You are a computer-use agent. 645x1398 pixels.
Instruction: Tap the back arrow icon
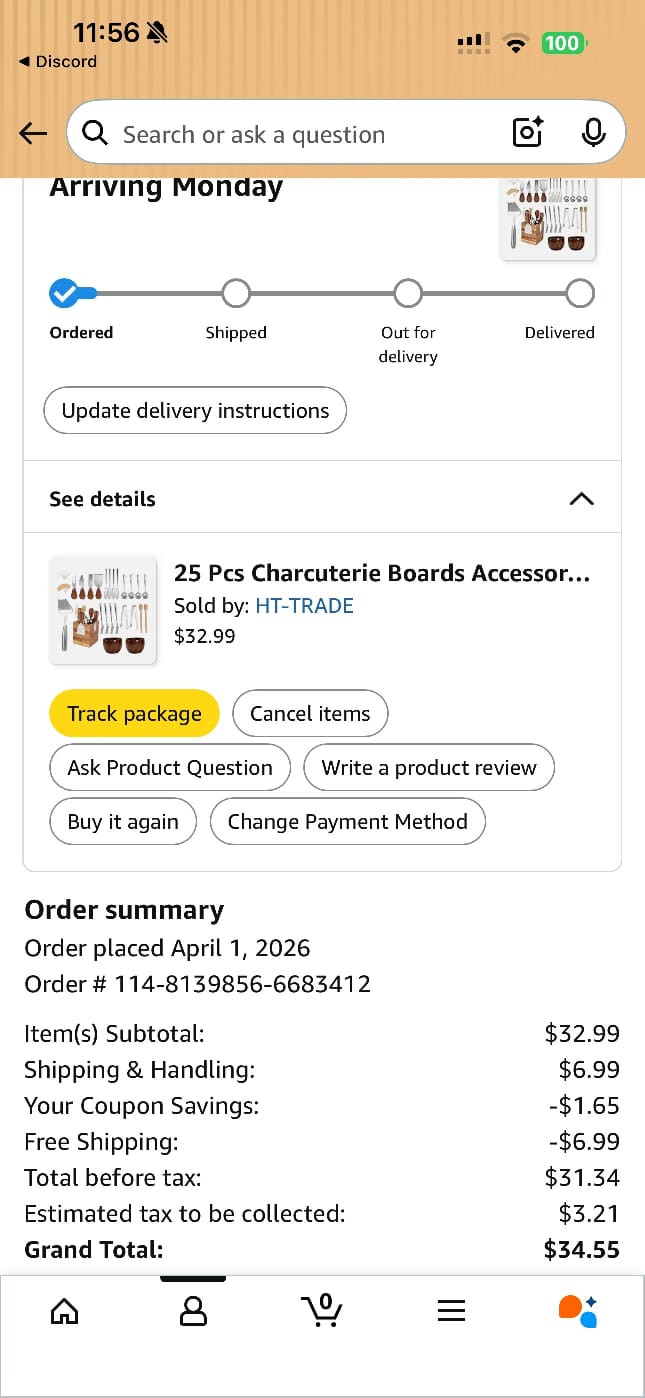(x=33, y=133)
